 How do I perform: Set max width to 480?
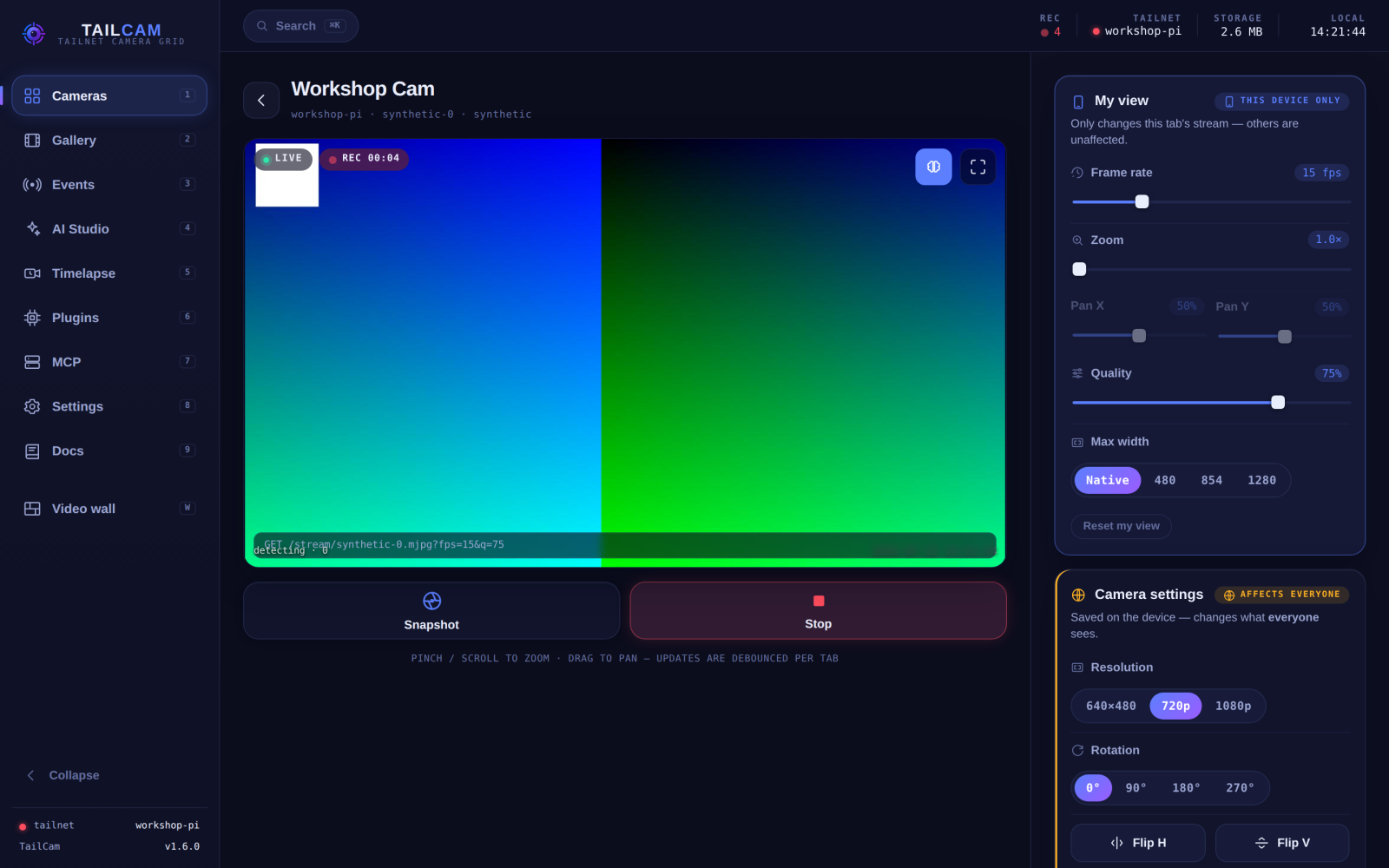[1165, 480]
